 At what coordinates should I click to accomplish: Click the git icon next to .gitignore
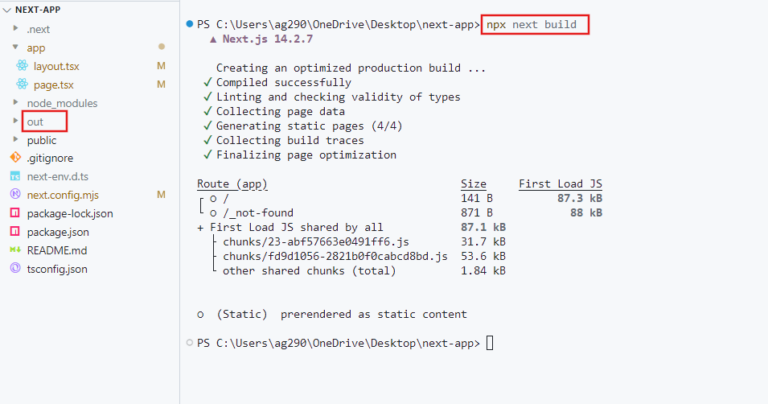click(15, 158)
